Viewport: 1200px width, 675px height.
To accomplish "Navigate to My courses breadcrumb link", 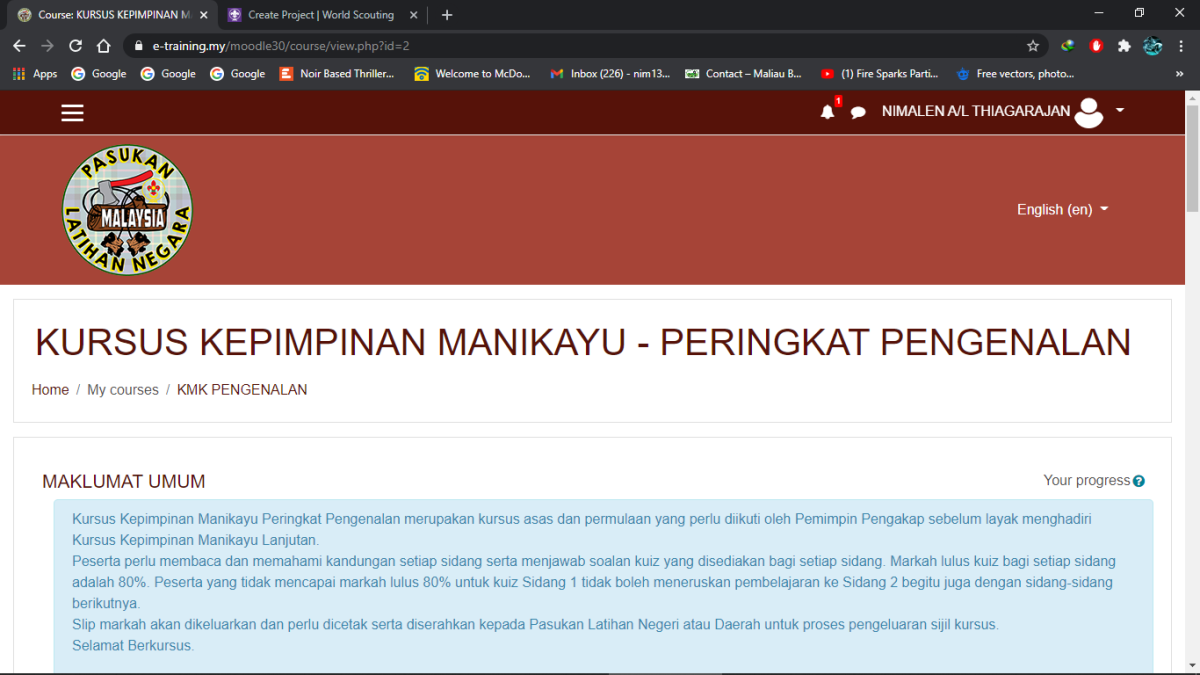I will 122,389.
